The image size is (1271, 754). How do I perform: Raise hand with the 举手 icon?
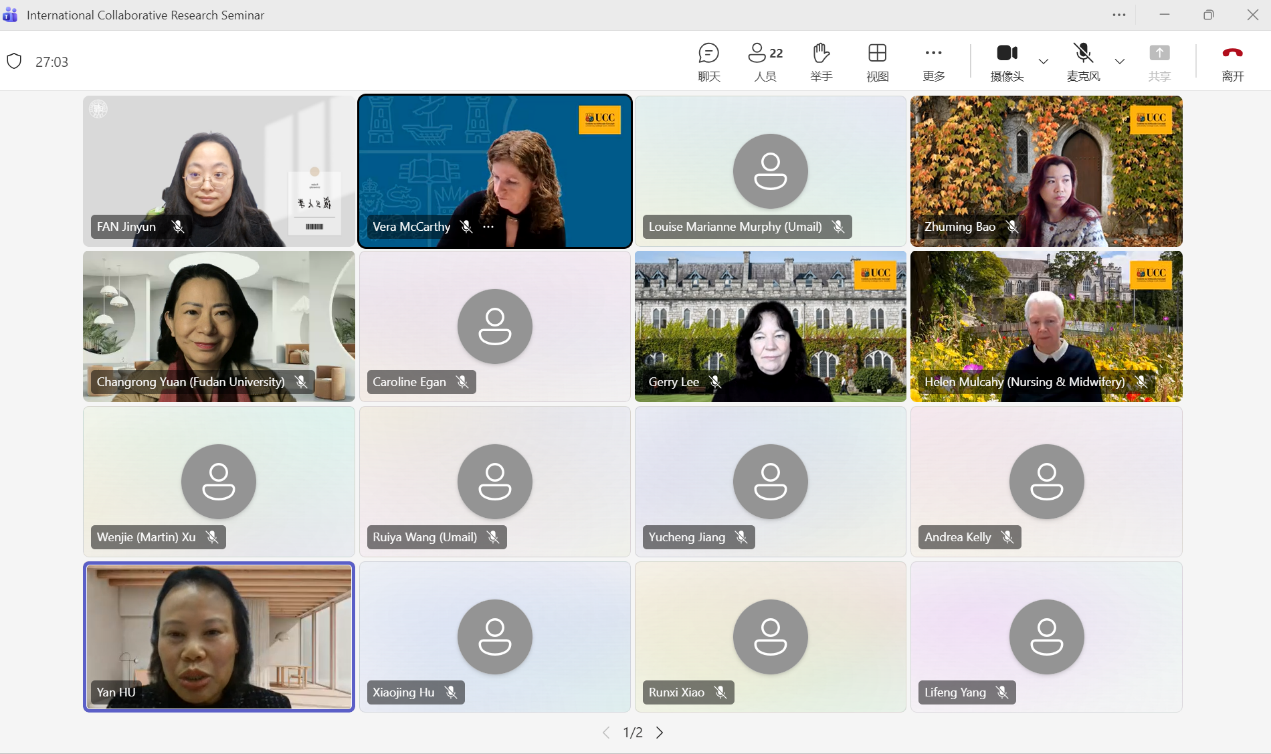(x=821, y=62)
